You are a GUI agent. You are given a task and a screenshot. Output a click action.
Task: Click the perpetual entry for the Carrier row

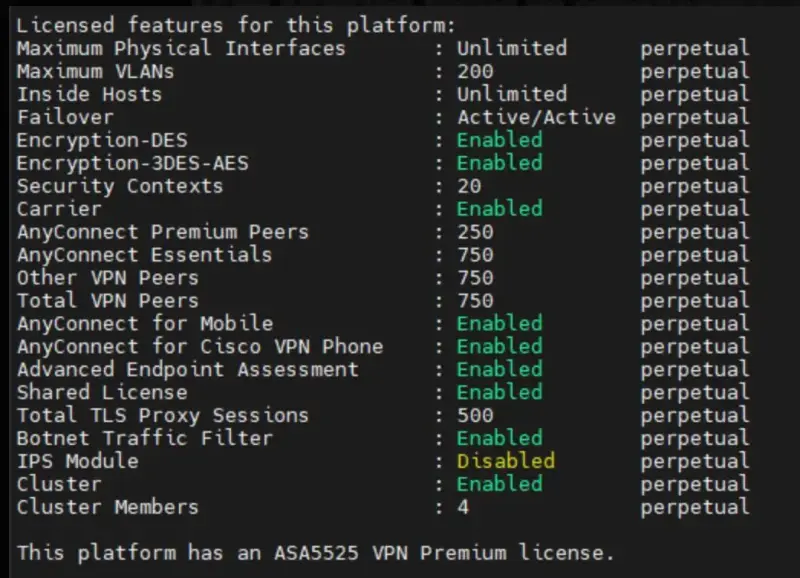point(694,209)
